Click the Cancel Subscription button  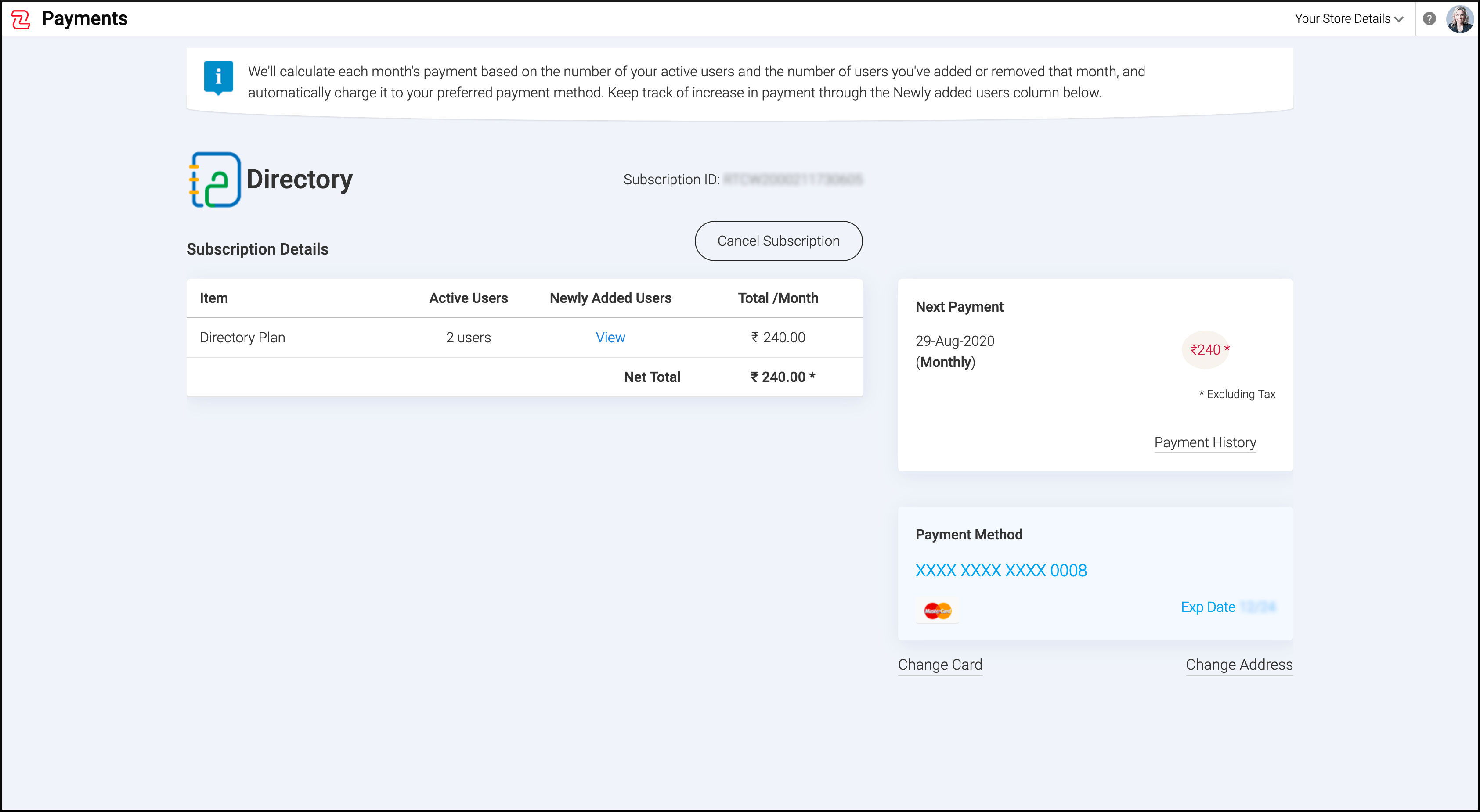tap(778, 241)
